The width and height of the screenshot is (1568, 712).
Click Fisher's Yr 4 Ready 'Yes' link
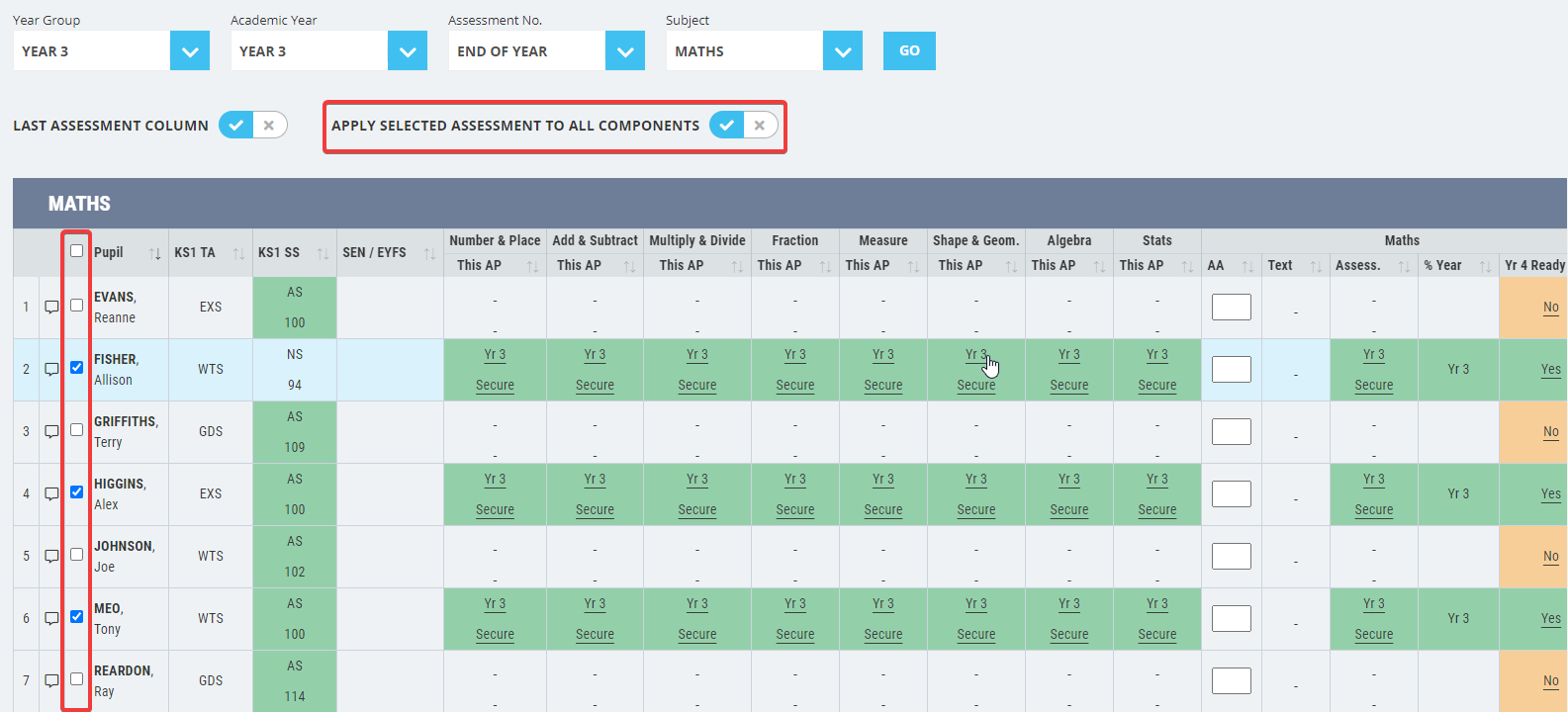click(x=1550, y=370)
